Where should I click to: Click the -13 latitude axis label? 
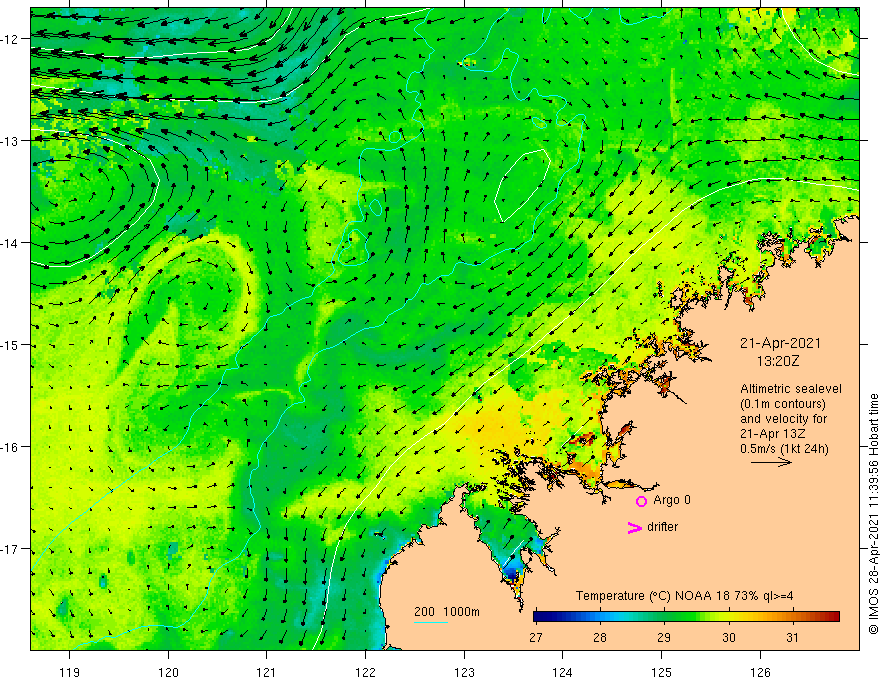pyautogui.click(x=10, y=141)
